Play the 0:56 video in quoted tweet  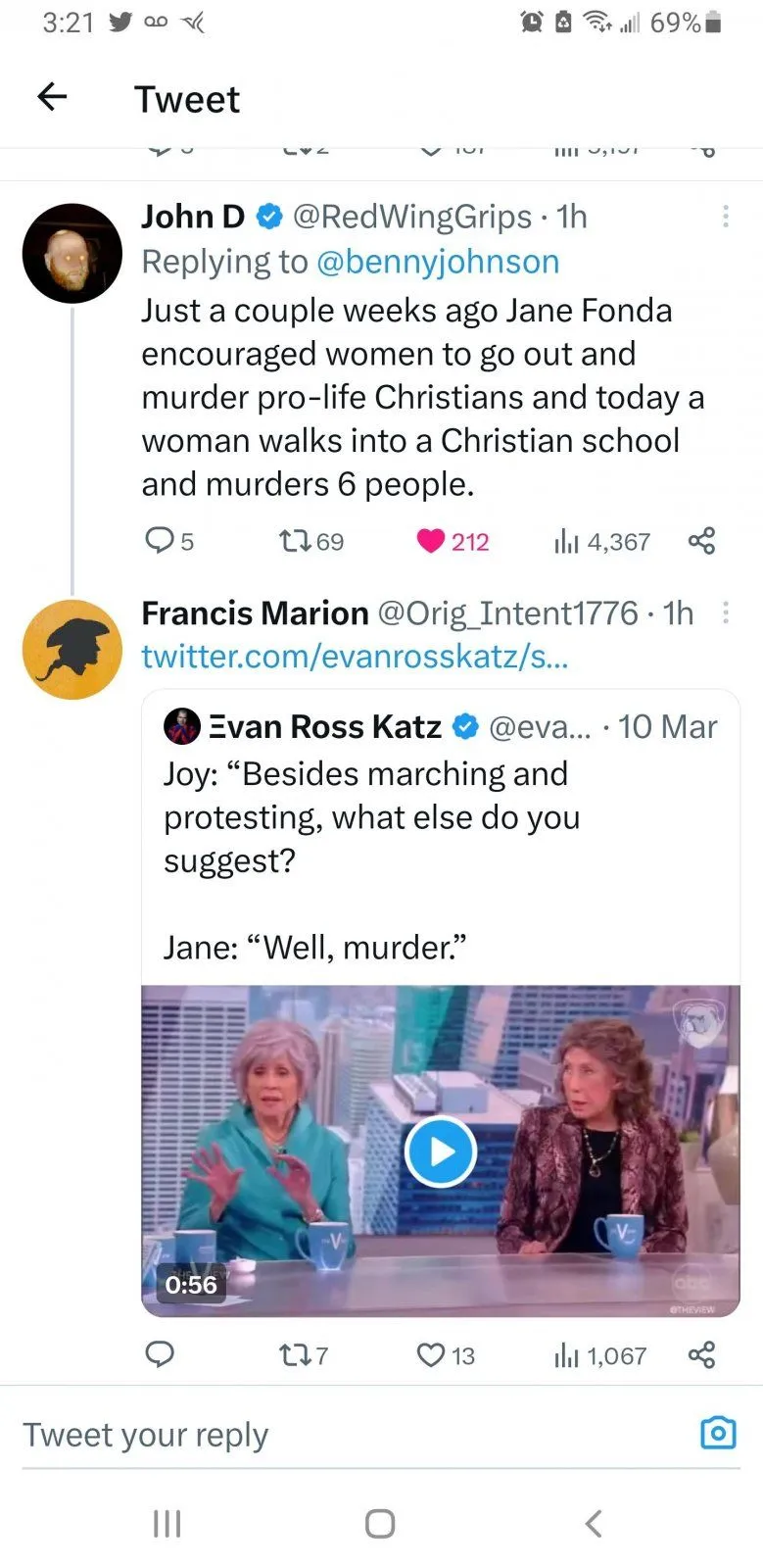coord(441,1151)
